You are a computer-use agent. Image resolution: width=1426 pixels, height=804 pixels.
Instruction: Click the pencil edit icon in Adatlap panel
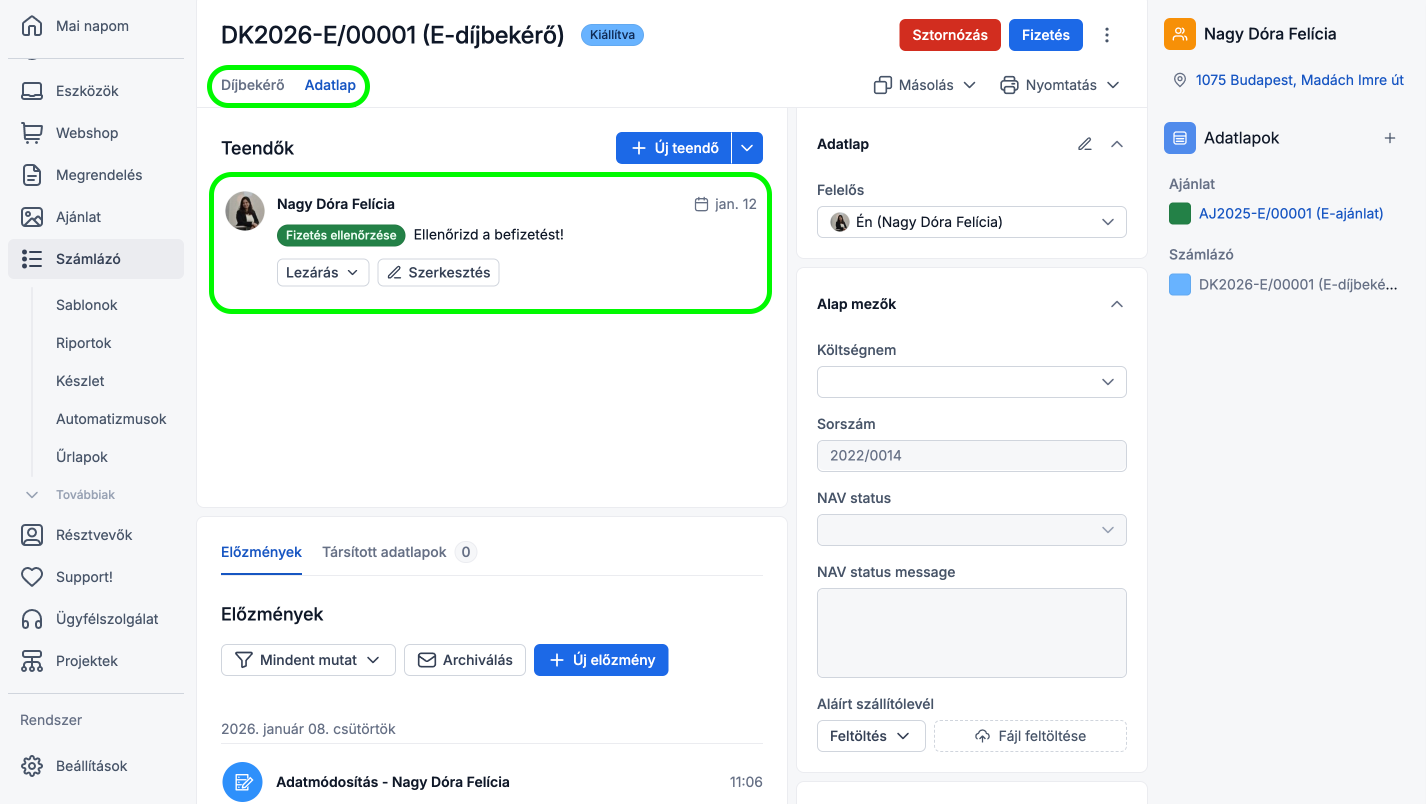pyautogui.click(x=1085, y=144)
